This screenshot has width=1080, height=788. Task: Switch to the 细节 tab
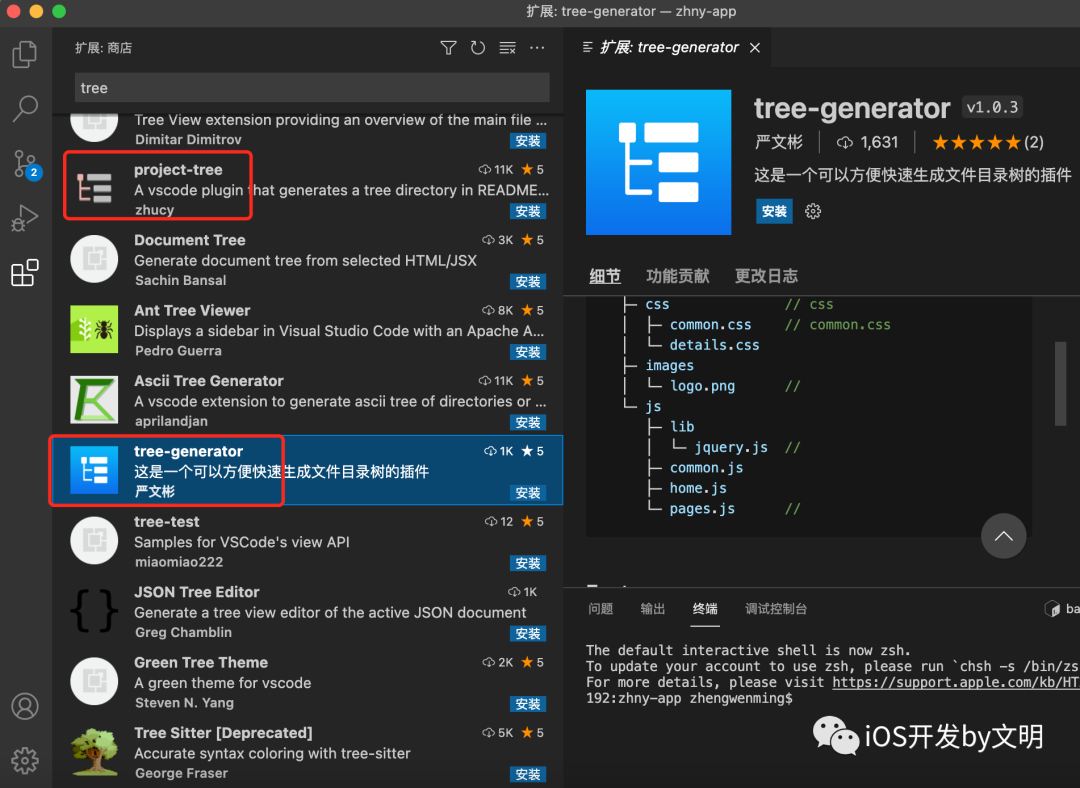(x=605, y=276)
